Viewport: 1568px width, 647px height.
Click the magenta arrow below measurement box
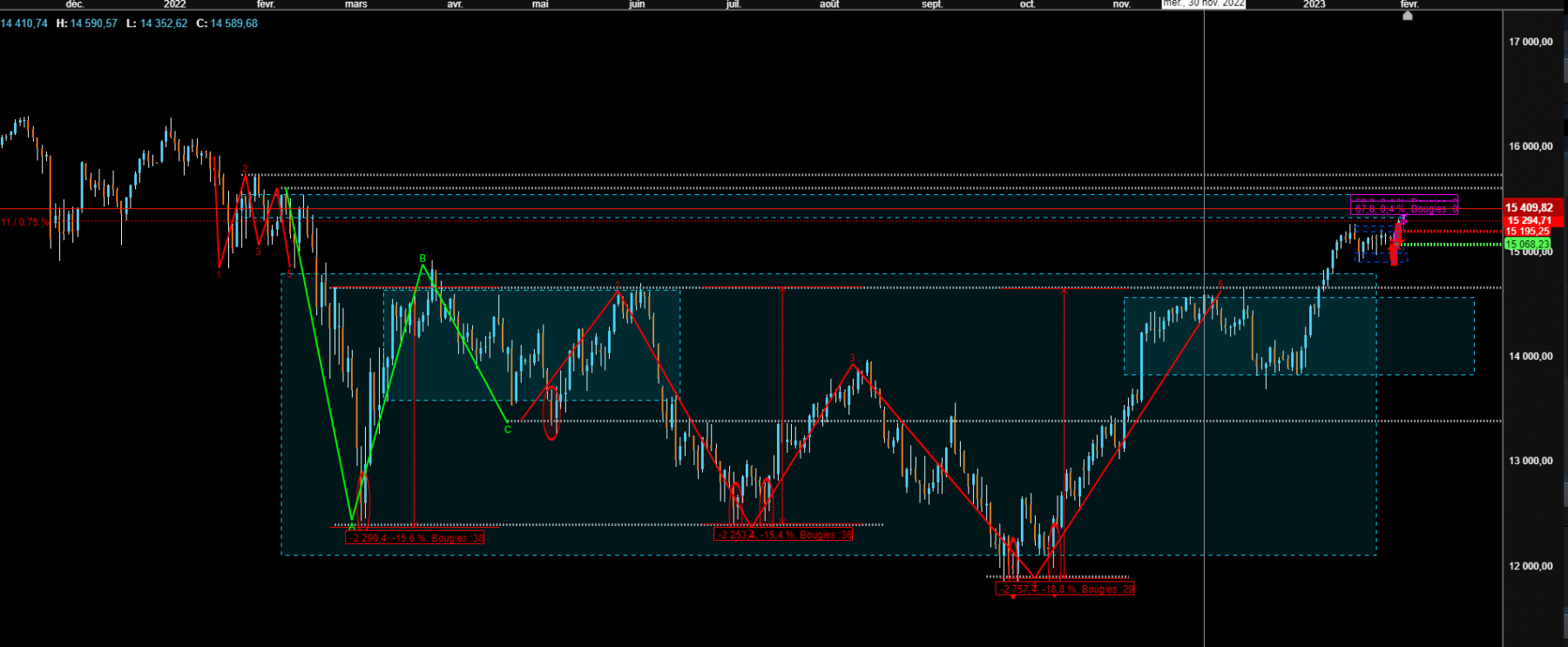click(1402, 219)
